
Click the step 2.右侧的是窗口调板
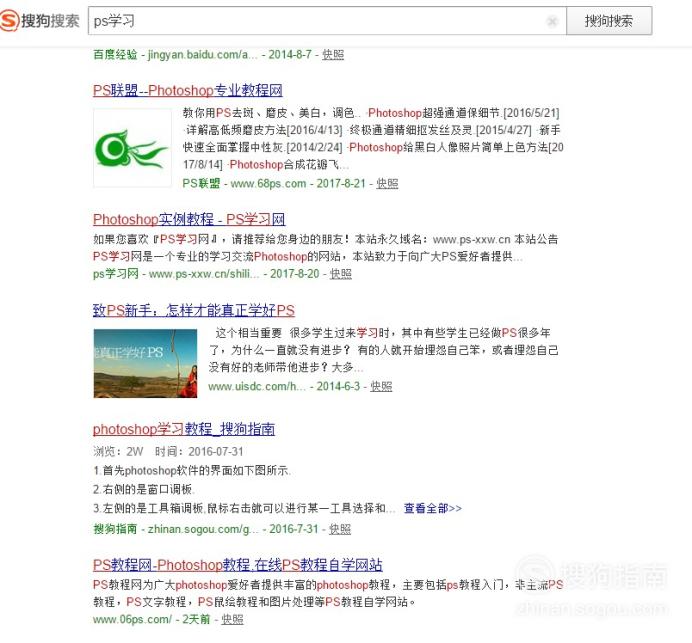click(144, 489)
